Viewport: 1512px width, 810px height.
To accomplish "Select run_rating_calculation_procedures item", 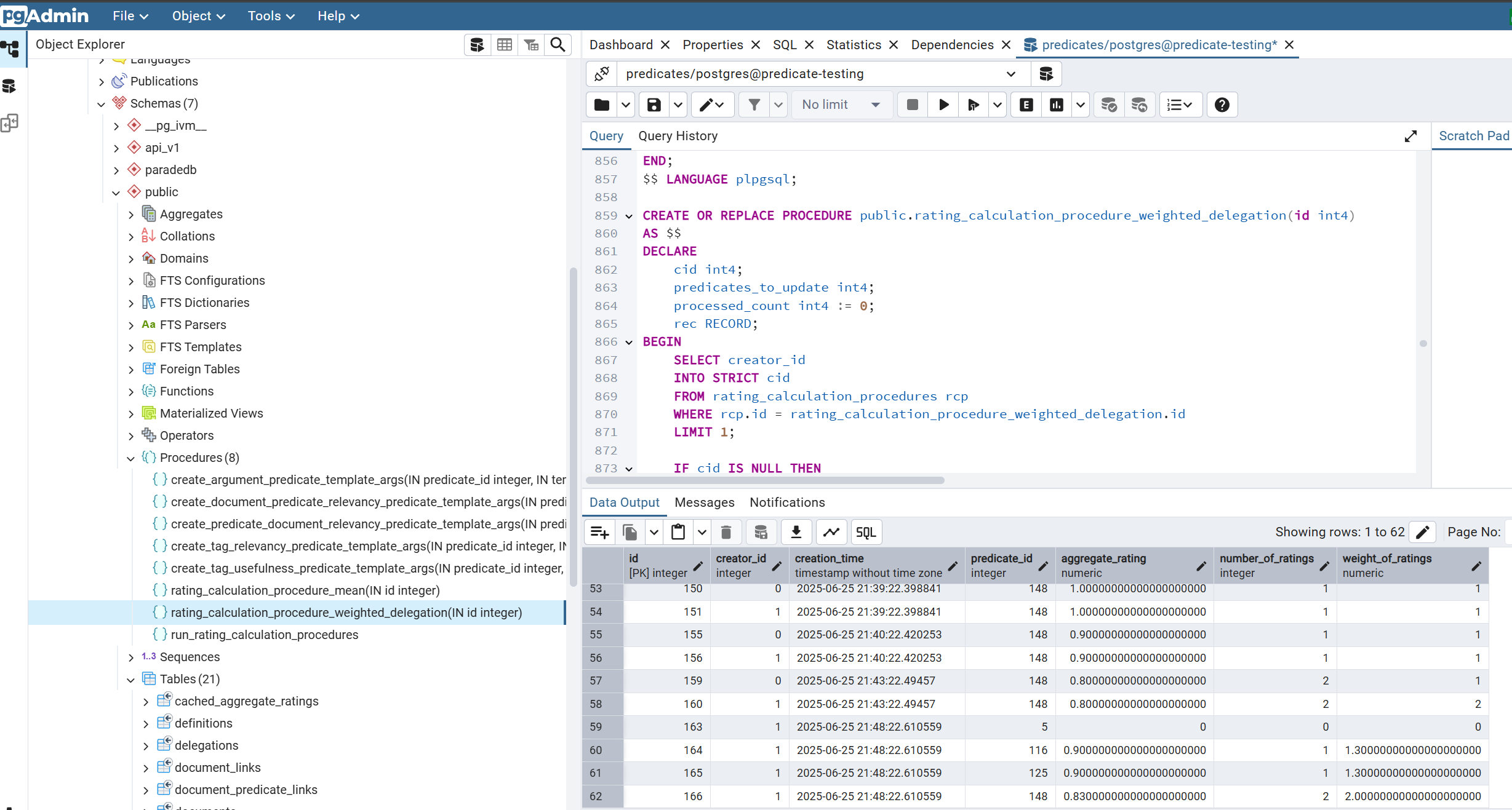I will pos(265,635).
